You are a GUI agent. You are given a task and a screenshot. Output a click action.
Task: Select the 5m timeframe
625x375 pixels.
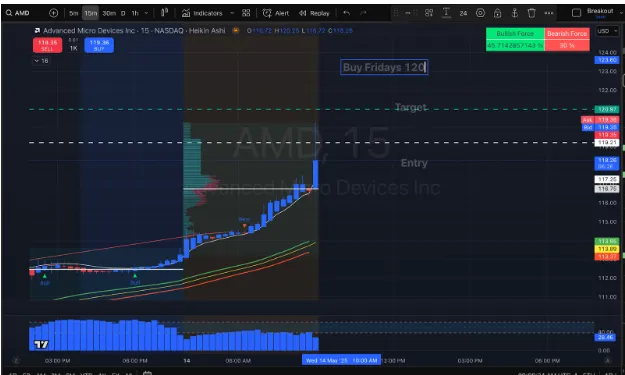74,13
